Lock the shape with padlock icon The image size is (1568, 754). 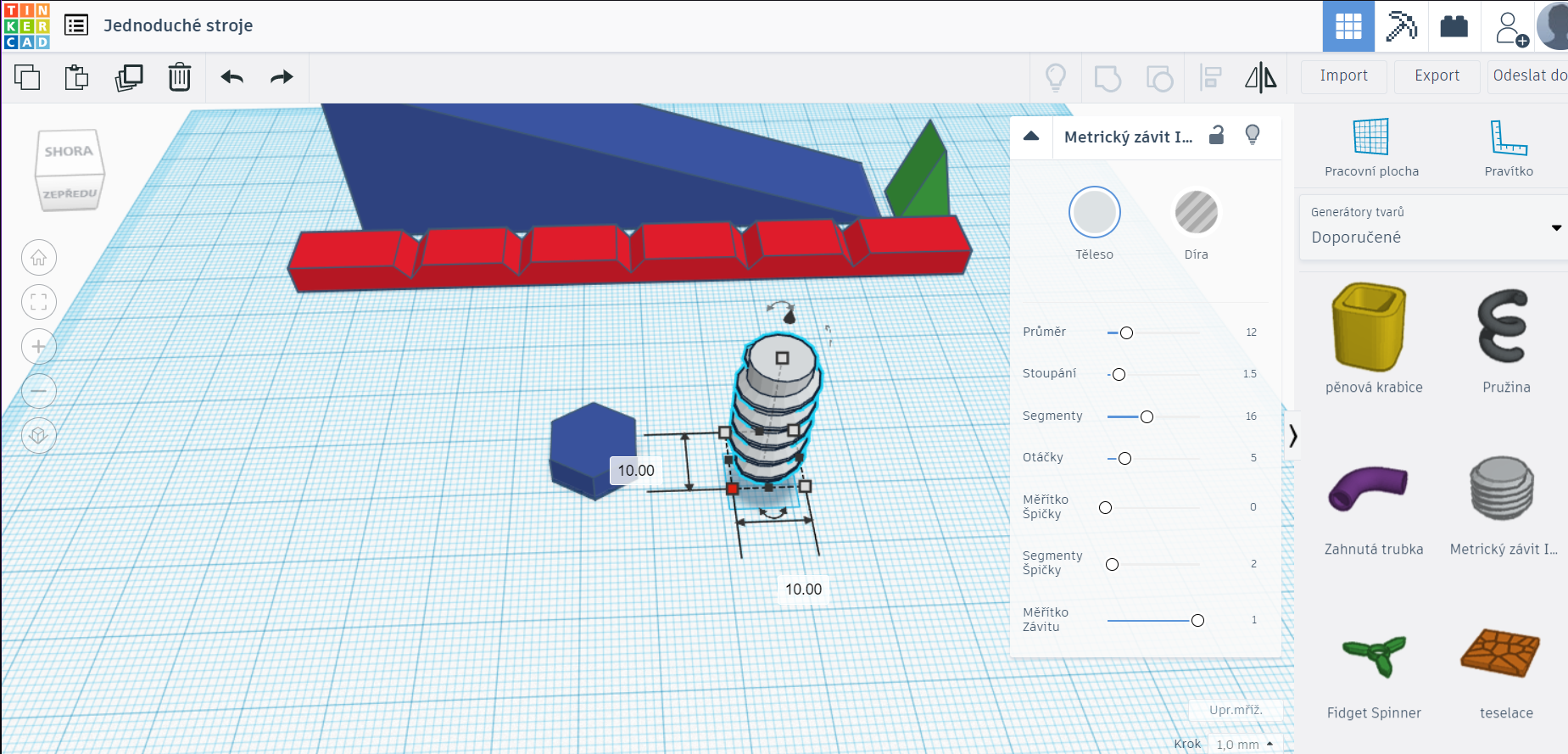pyautogui.click(x=1217, y=135)
